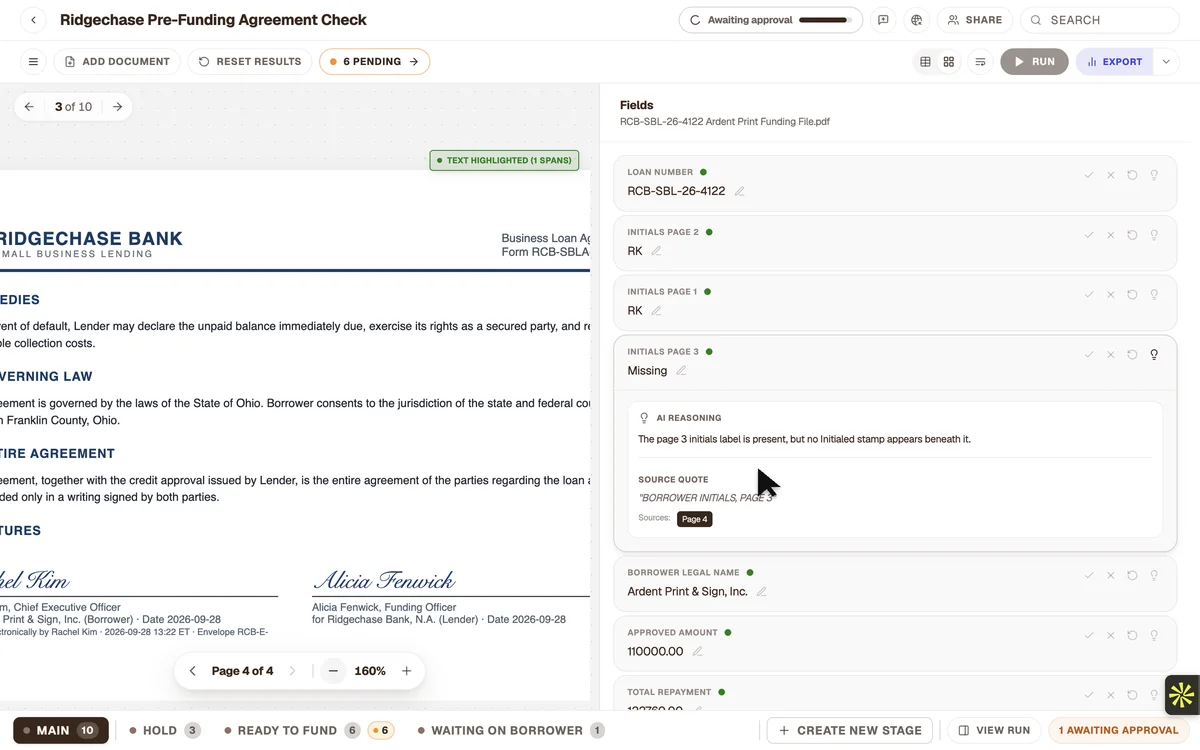Image resolution: width=1200 pixels, height=750 pixels.
Task: Edit the Missing value for Initials Page 3
Action: click(x=681, y=371)
